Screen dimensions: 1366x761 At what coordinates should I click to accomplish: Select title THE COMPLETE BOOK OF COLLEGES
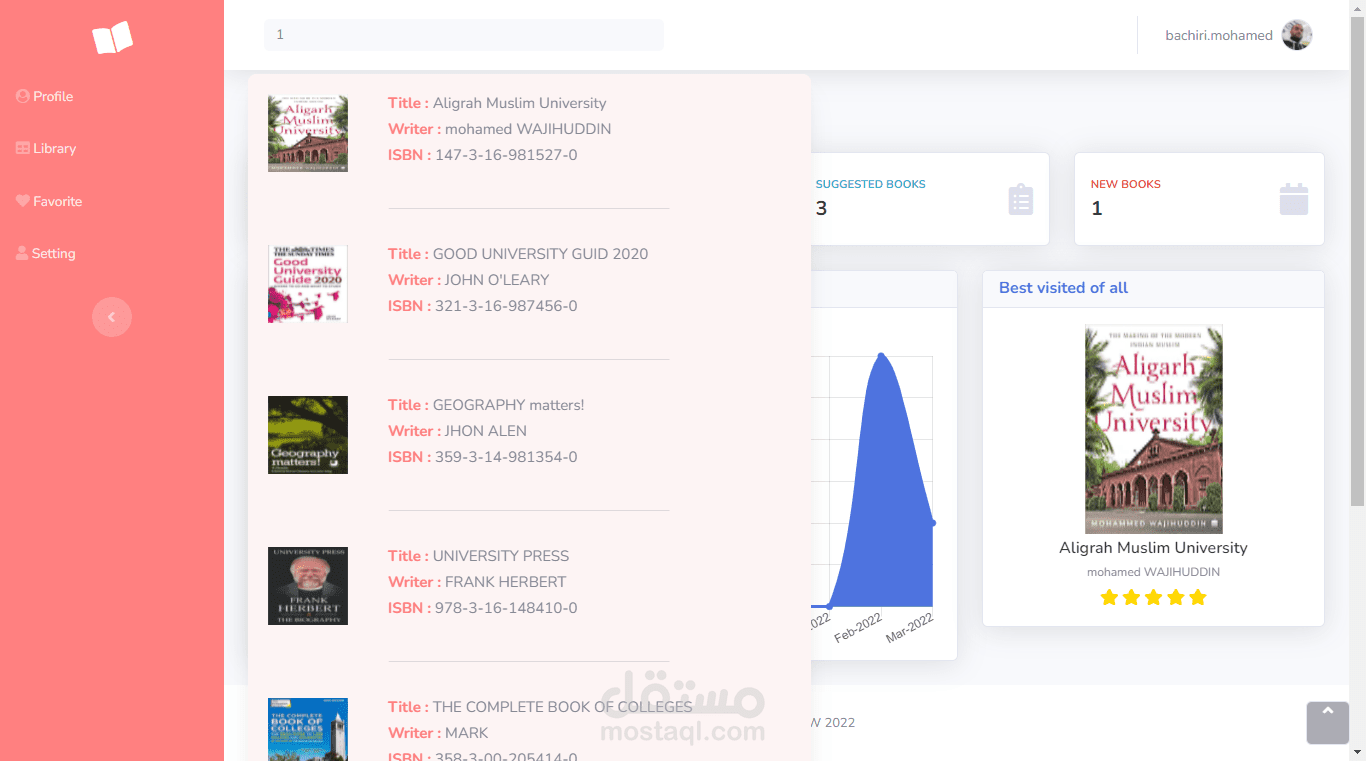click(x=562, y=707)
